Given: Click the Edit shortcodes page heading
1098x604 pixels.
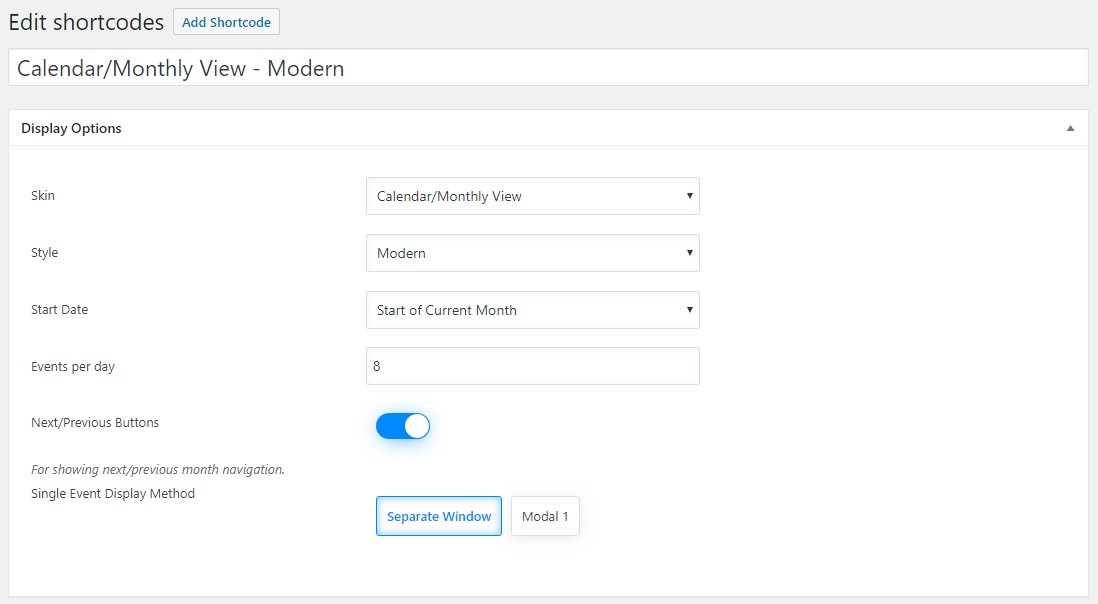Looking at the screenshot, I should (x=86, y=21).
